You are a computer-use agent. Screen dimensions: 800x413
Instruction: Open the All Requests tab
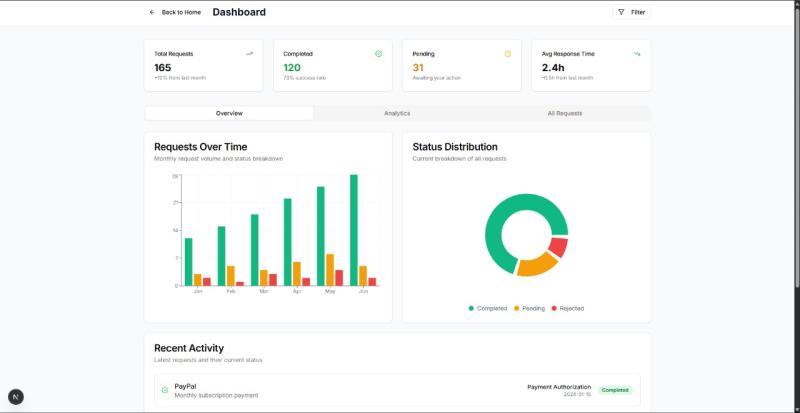(565, 113)
